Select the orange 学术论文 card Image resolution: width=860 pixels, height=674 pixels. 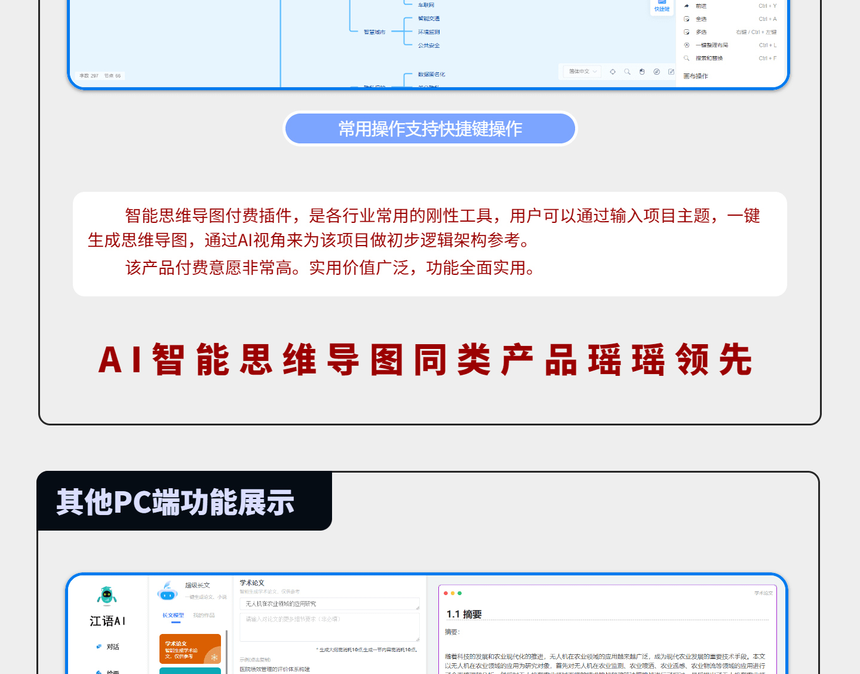coord(190,649)
